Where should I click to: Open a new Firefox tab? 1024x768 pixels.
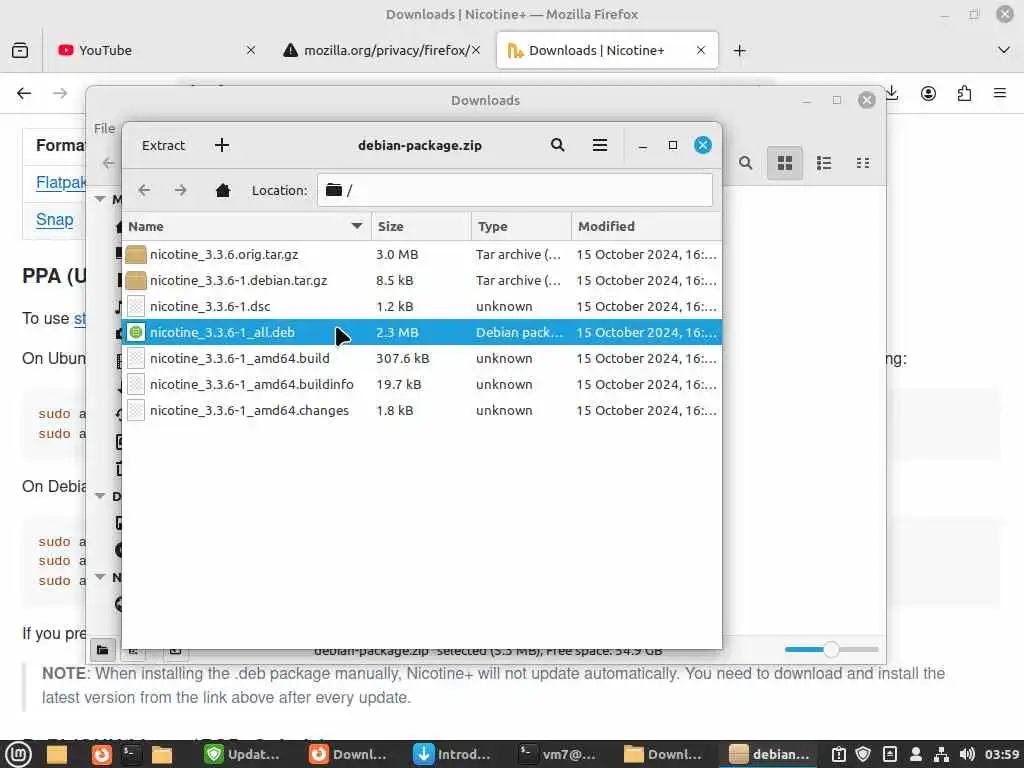pyautogui.click(x=739, y=50)
